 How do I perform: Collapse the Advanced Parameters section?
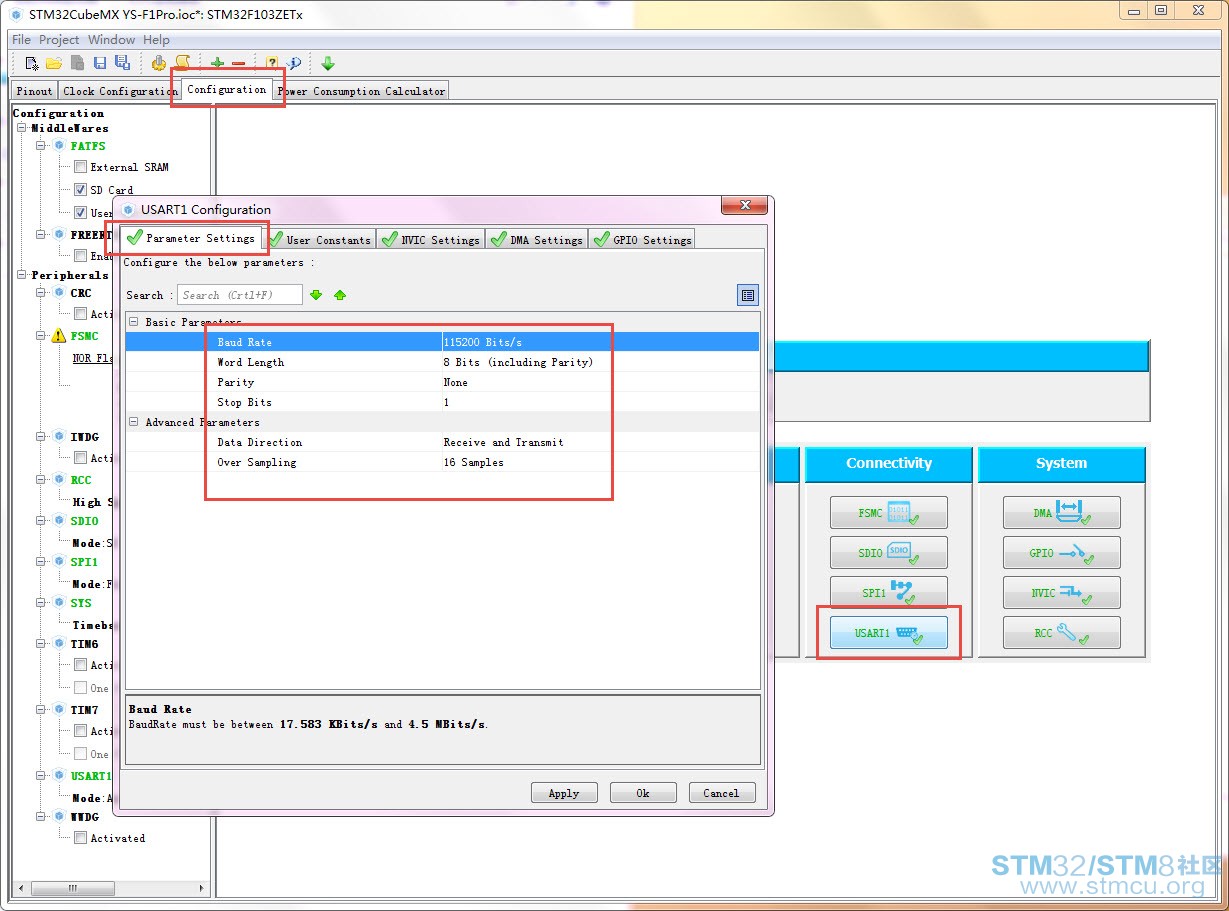coord(134,422)
